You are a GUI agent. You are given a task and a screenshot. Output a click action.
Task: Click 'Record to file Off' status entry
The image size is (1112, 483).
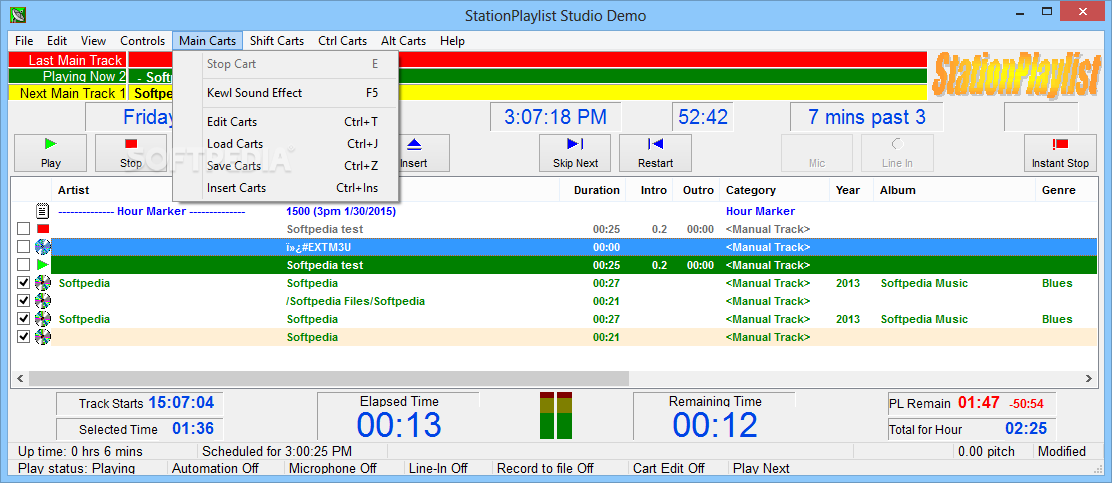tap(545, 468)
